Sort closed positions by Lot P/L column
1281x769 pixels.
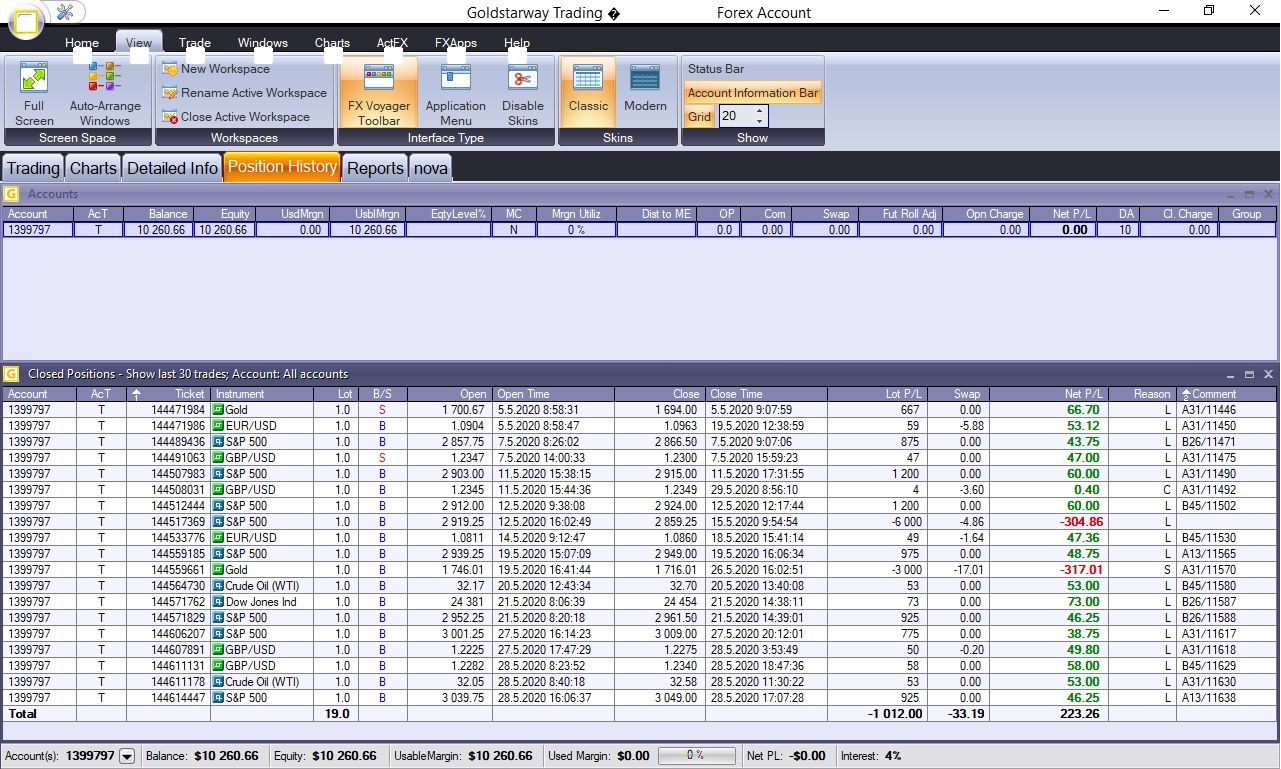point(877,394)
